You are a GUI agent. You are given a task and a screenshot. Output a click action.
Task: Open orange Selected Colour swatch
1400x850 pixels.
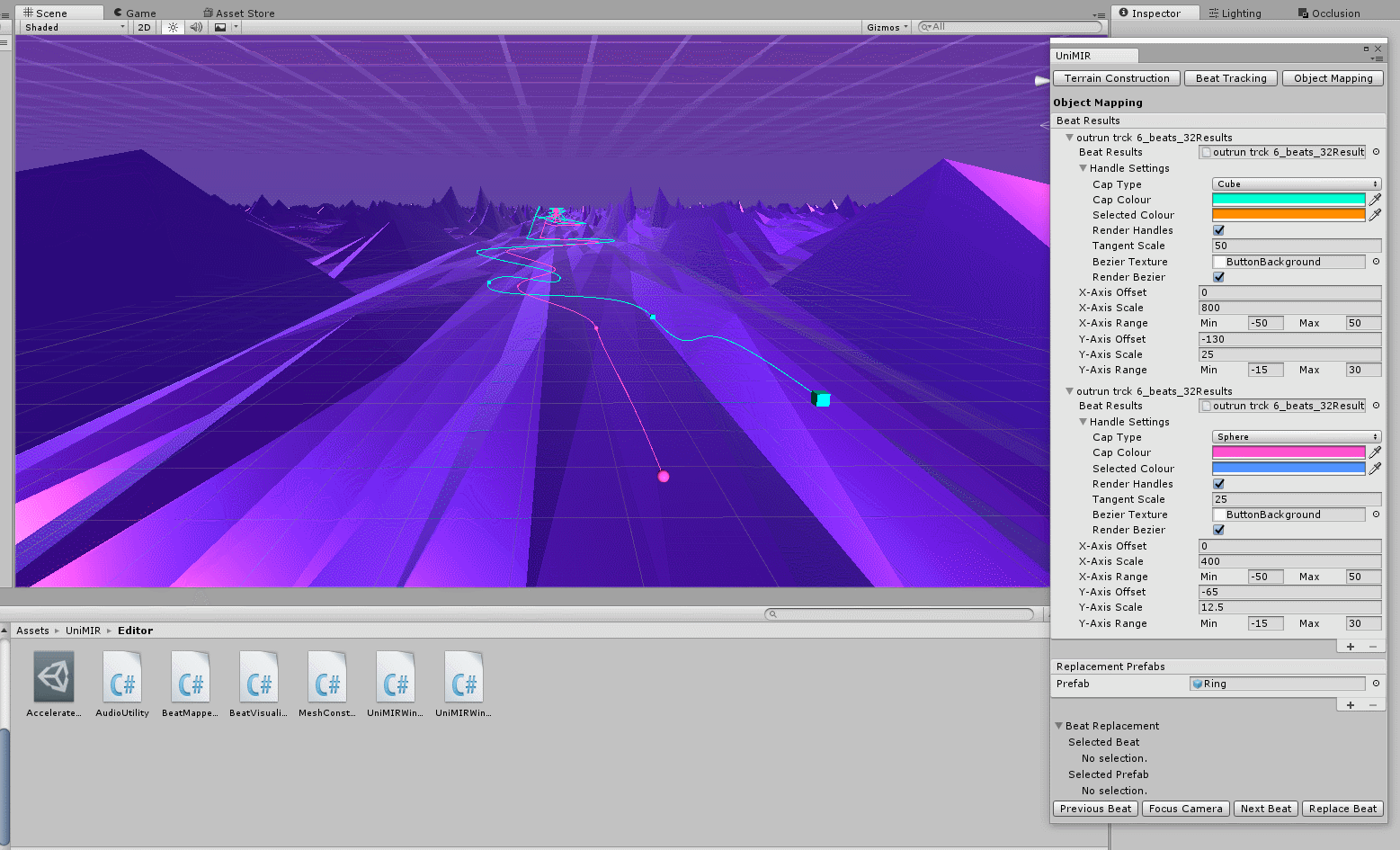tap(1289, 215)
